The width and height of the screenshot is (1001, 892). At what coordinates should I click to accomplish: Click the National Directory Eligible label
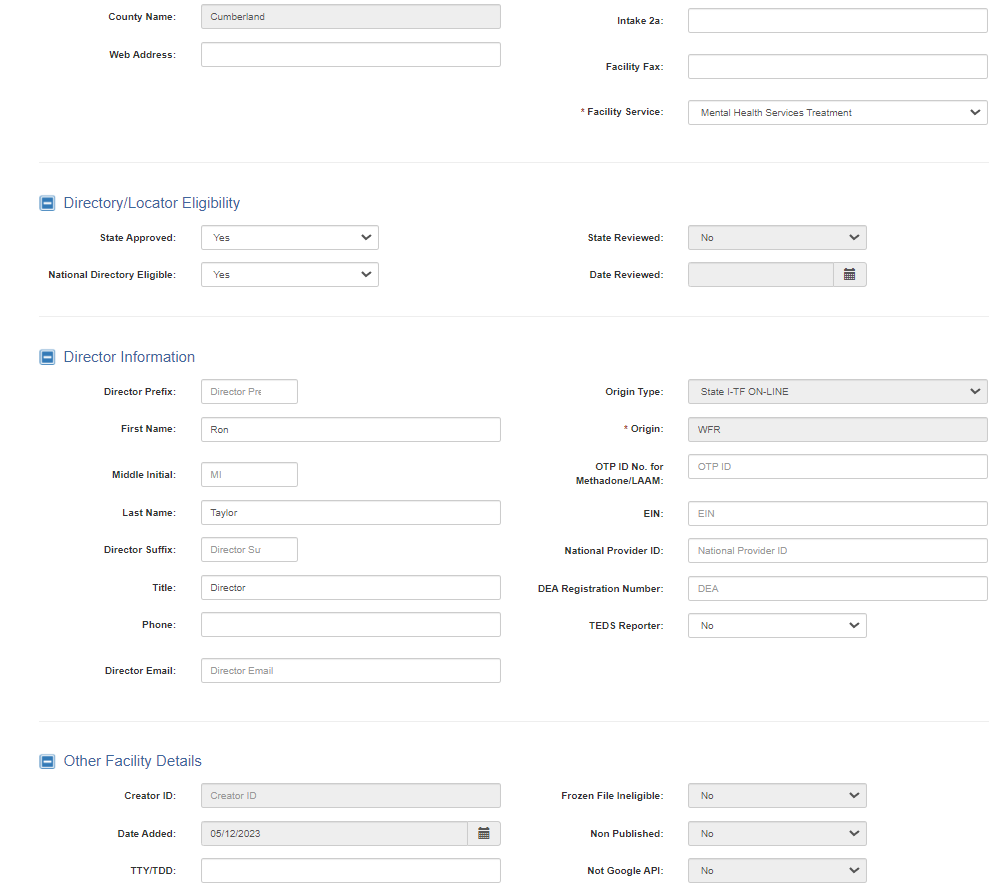click(112, 275)
